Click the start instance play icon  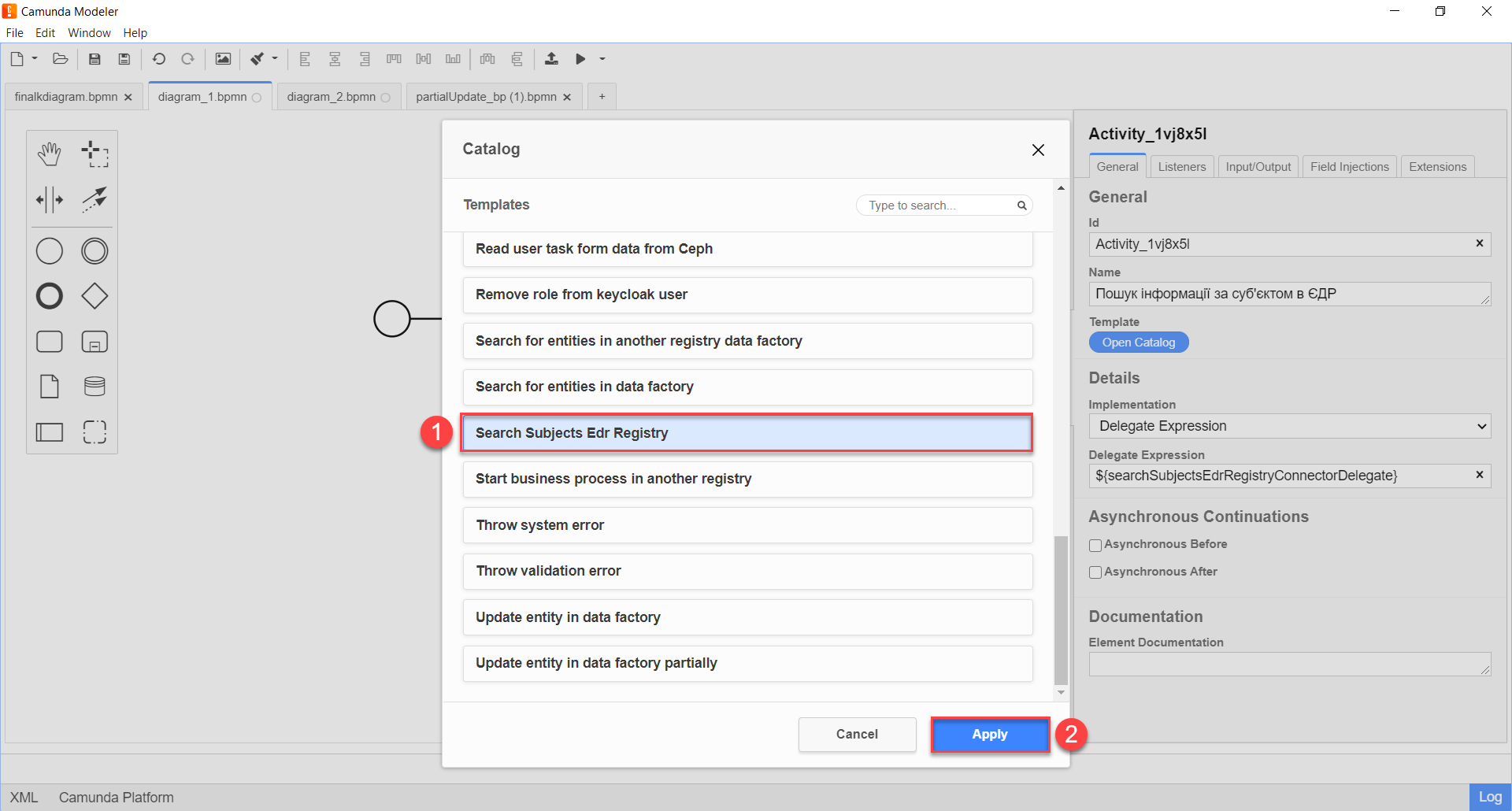pos(580,59)
